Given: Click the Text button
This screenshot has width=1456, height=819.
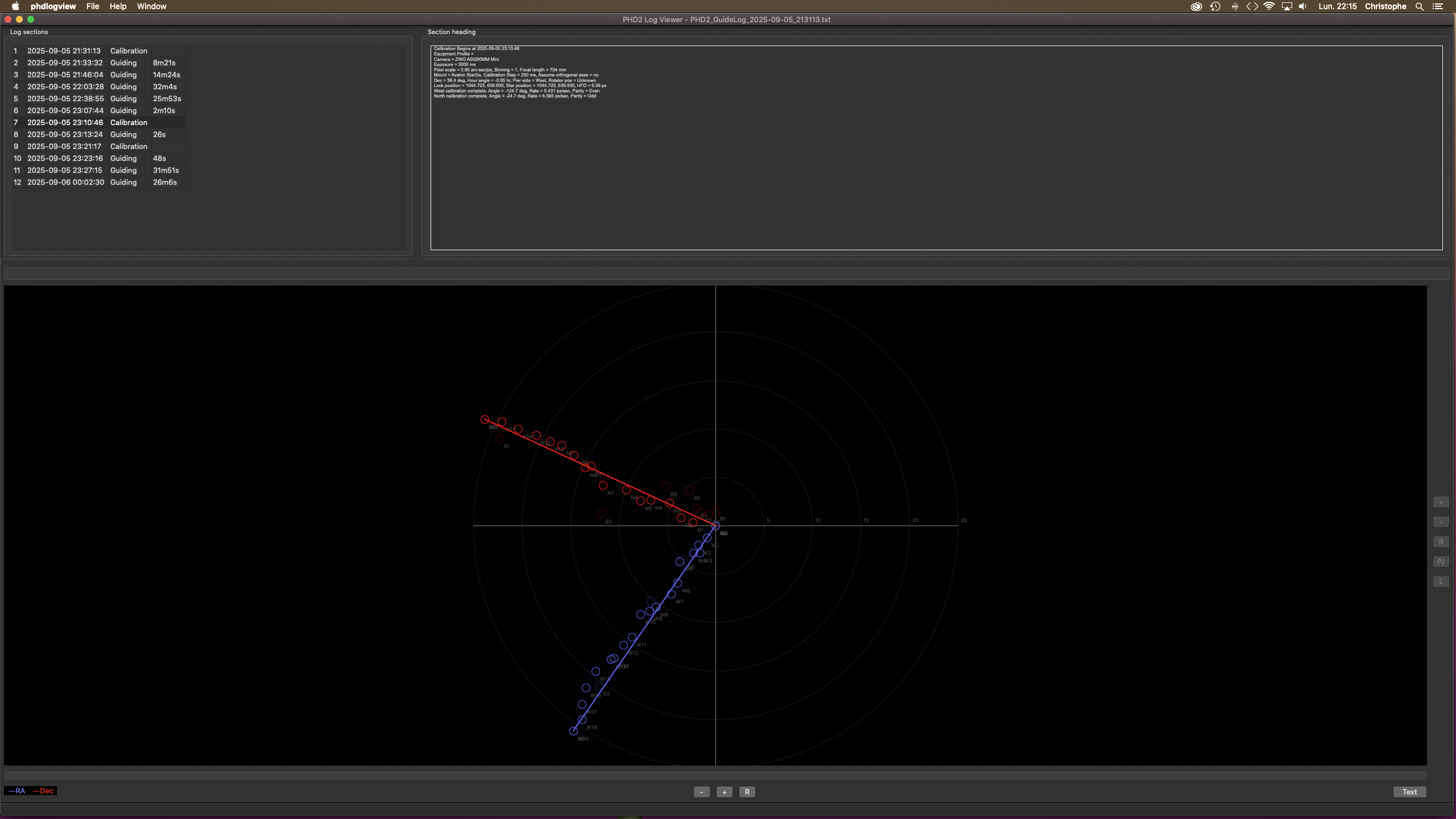Looking at the screenshot, I should tap(1409, 792).
